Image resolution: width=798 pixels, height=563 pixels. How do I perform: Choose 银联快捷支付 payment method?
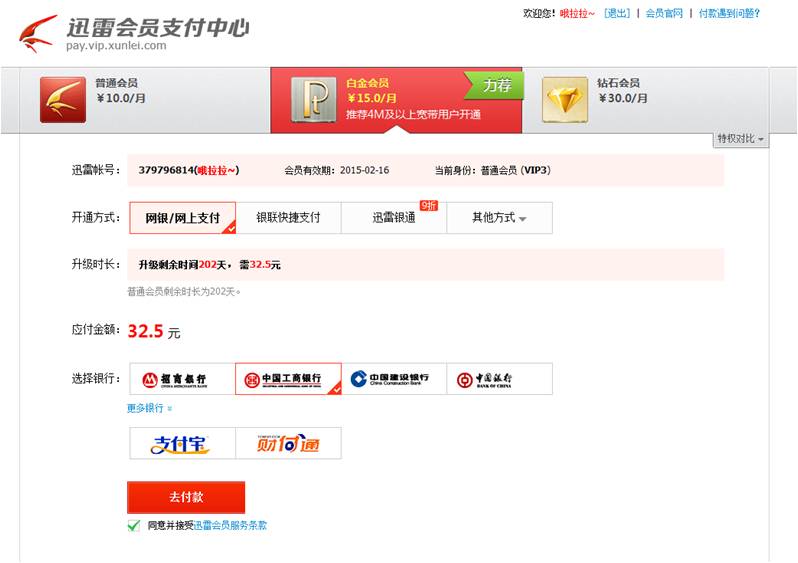pyautogui.click(x=289, y=218)
